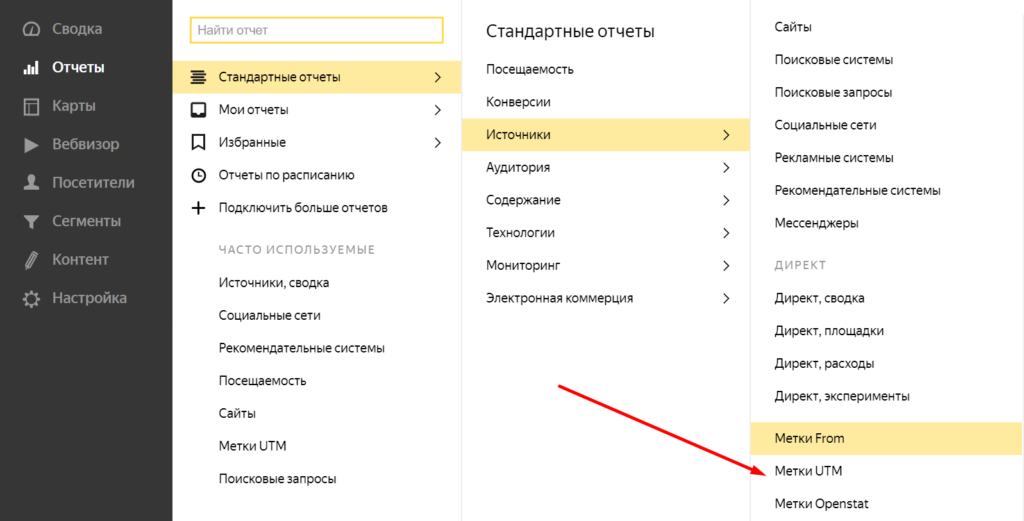
Task: Click the Сводка gauge icon in sidebar
Action: (31, 30)
